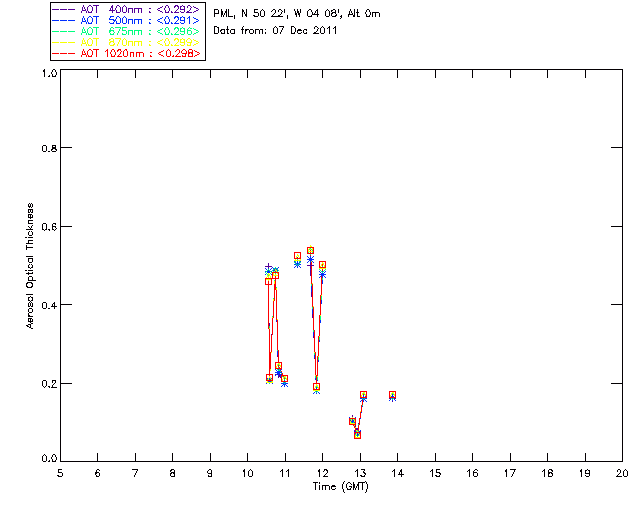Click the green dashed line sample for 675nm
Viewport: 640px width, 512px height.
[x=64, y=31]
